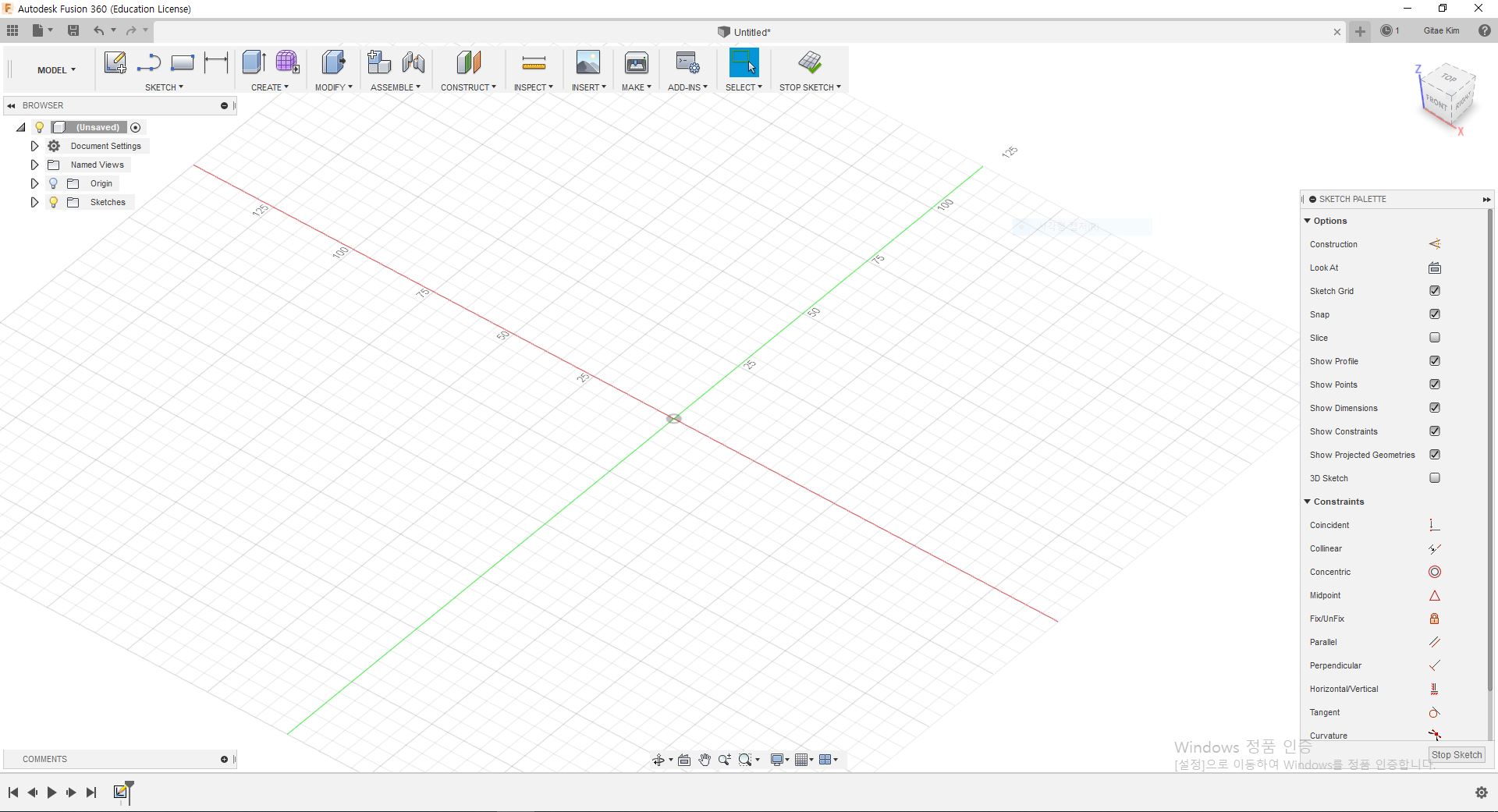
Task: Expand the Sketches tree node
Action: [34, 202]
